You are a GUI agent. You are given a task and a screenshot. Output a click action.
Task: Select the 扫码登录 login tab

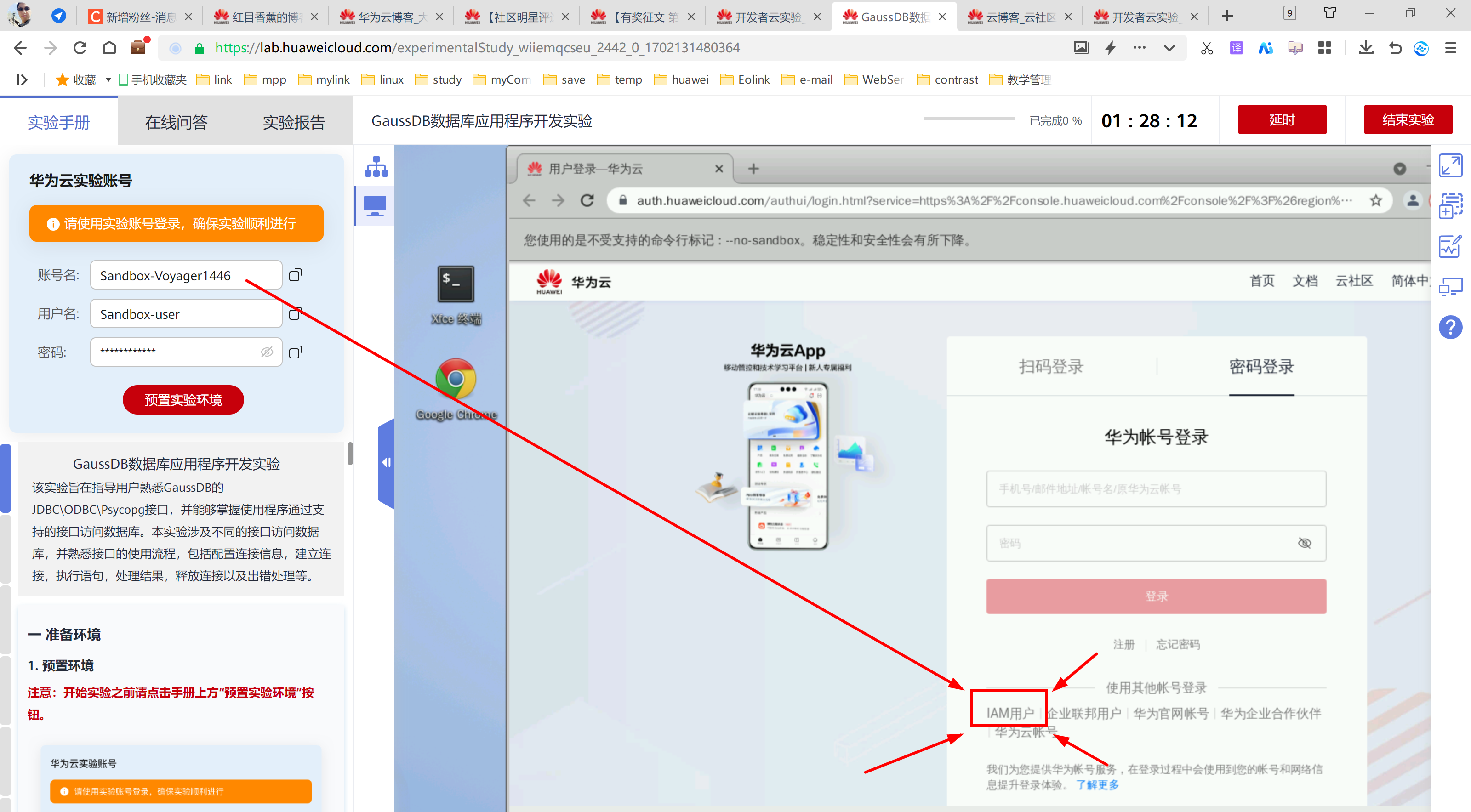pos(1051,367)
